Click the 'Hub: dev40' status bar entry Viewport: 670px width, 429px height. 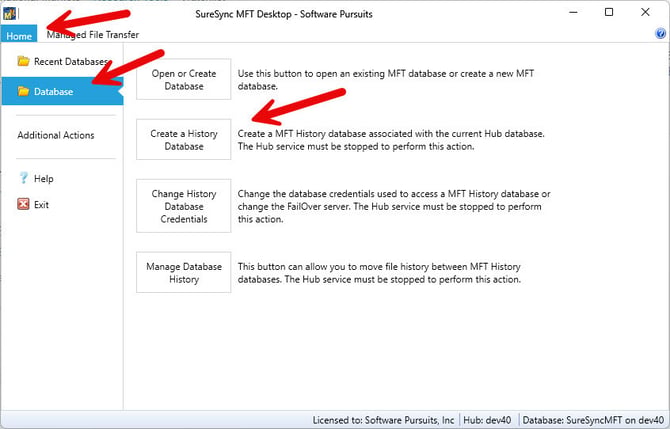pyautogui.click(x=487, y=420)
